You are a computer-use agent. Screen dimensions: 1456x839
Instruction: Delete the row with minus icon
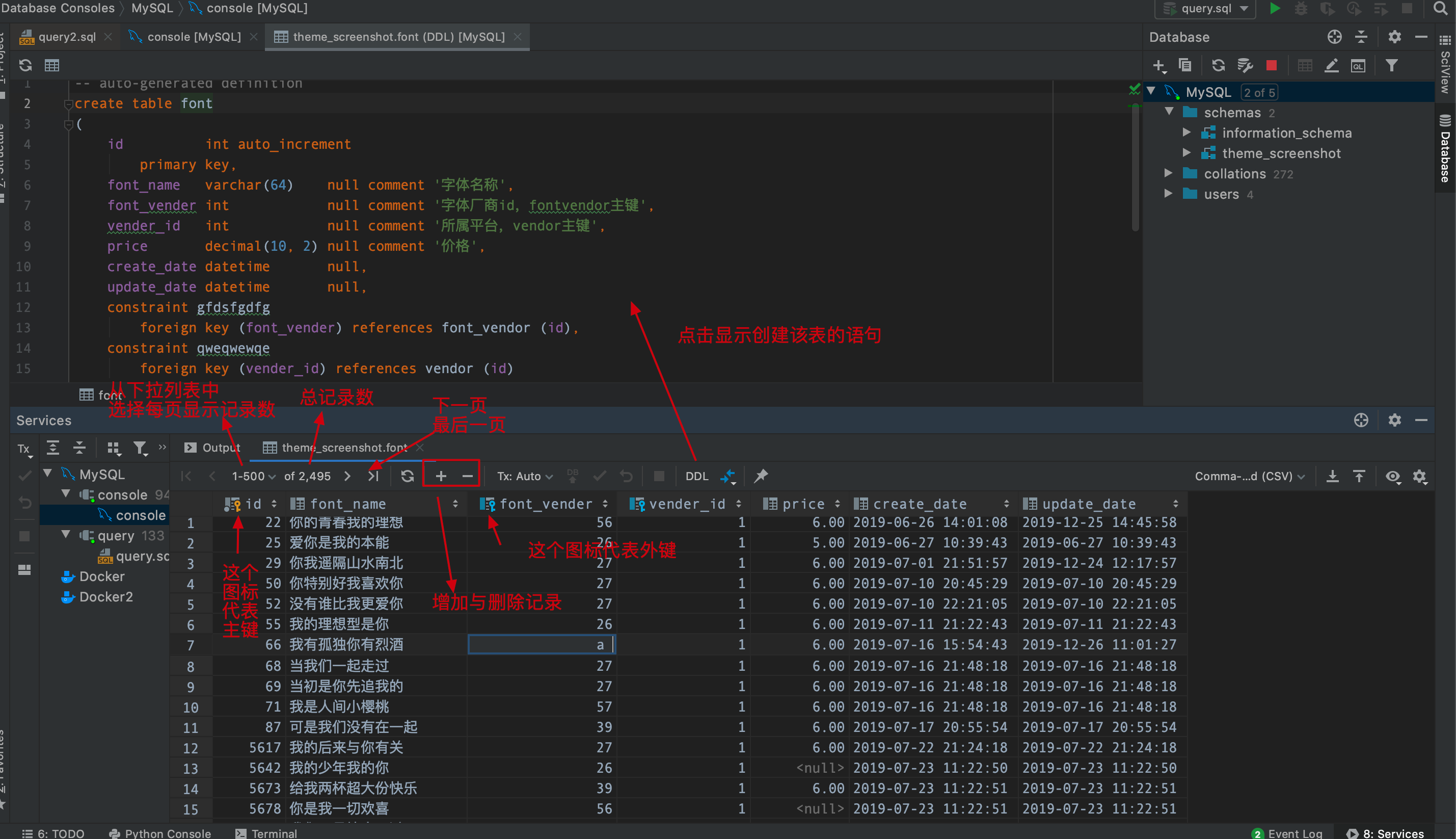coord(468,476)
